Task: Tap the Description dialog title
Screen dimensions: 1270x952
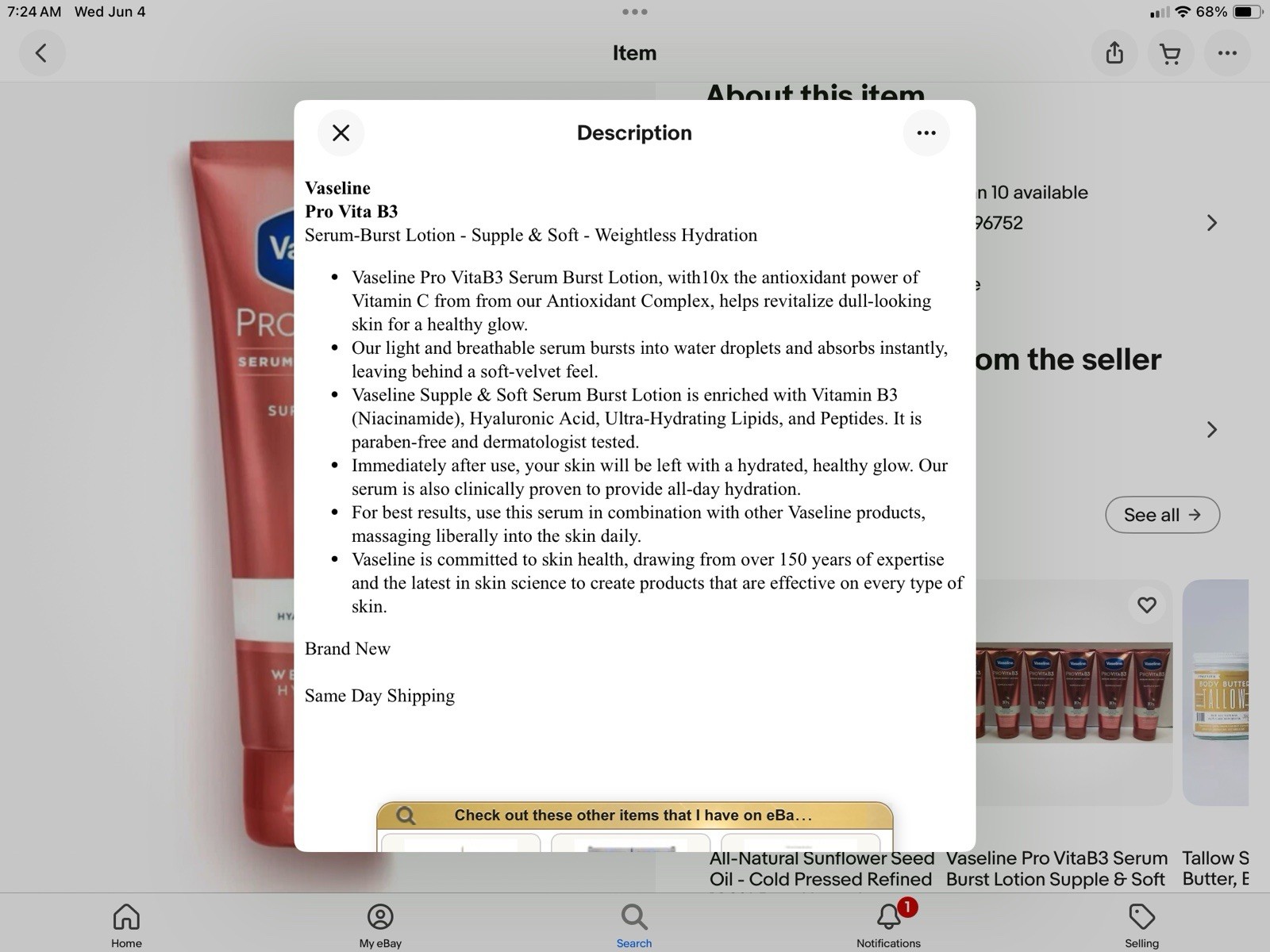Action: [634, 132]
